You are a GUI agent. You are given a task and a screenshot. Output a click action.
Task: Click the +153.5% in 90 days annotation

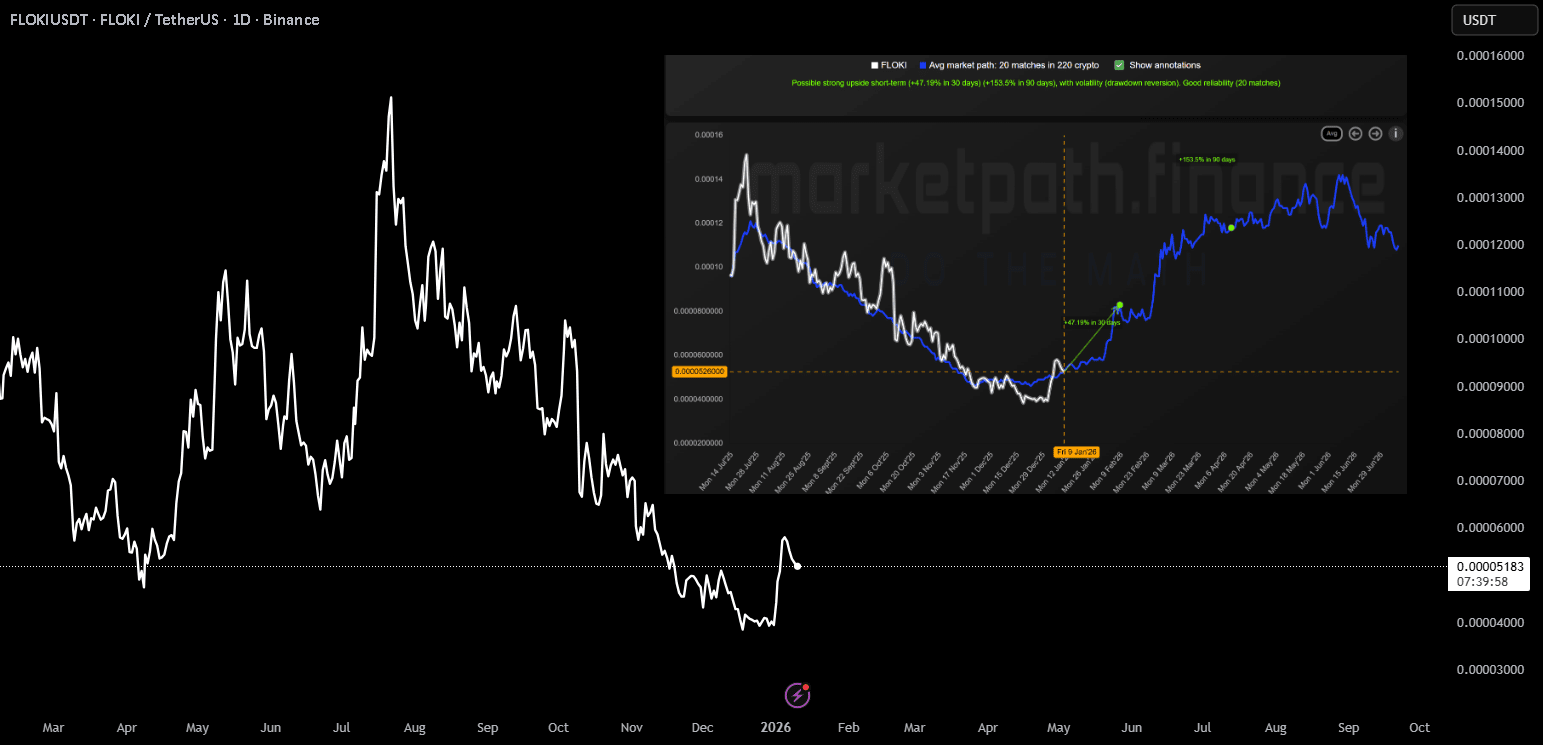pos(1206,159)
